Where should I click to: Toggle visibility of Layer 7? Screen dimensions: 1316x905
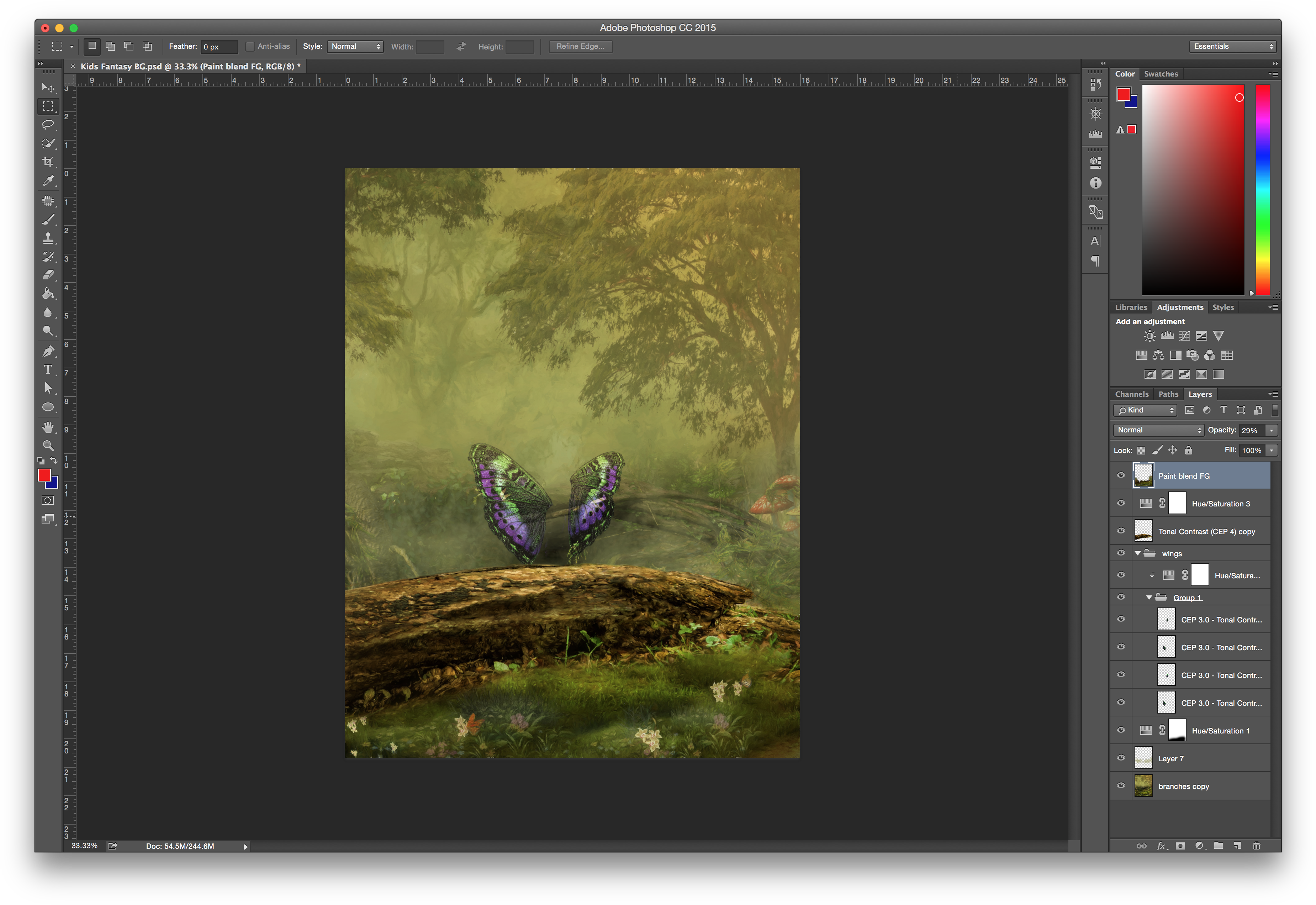[1120, 758]
